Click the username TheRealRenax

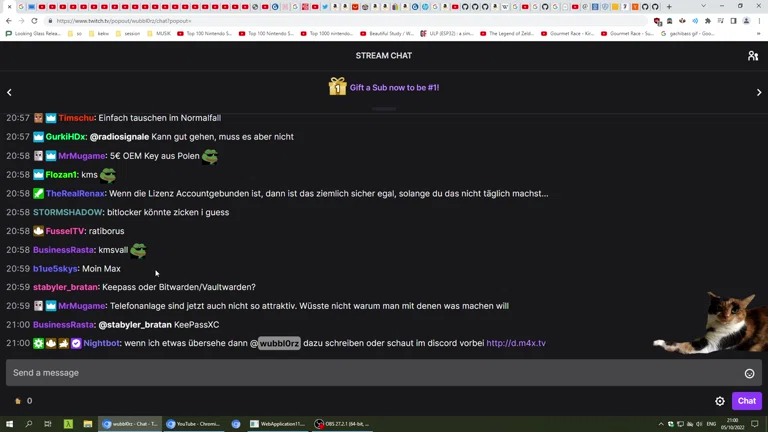point(75,193)
